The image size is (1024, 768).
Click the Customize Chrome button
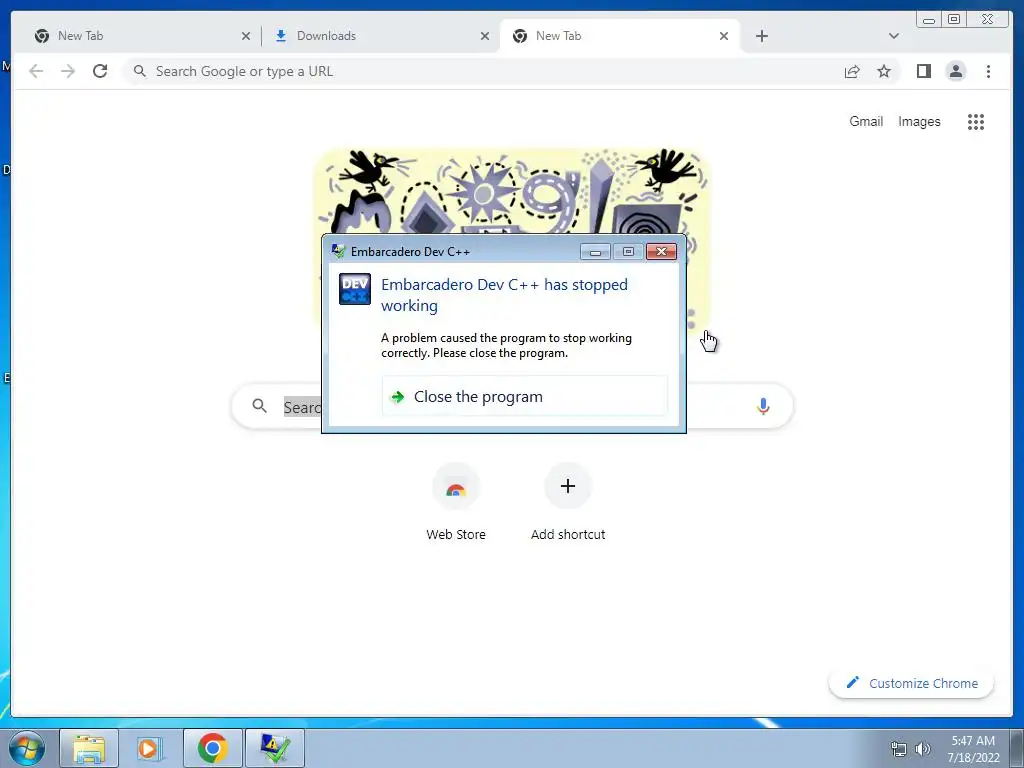tap(912, 683)
